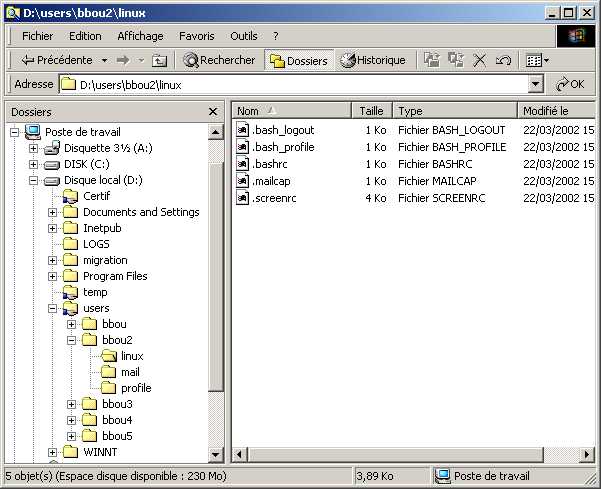Open the Edition menu

pos(85,36)
